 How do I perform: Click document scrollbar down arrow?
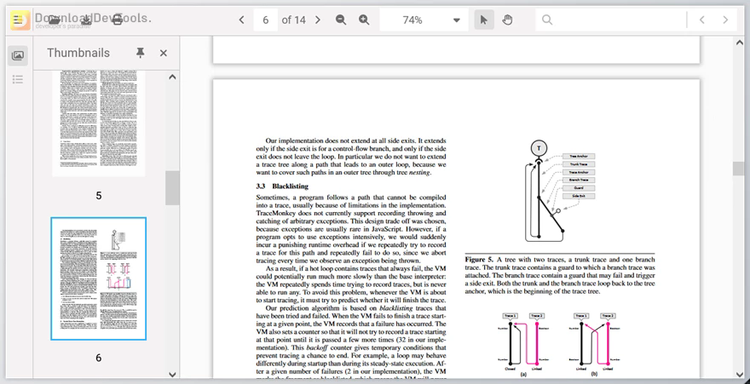point(739,374)
